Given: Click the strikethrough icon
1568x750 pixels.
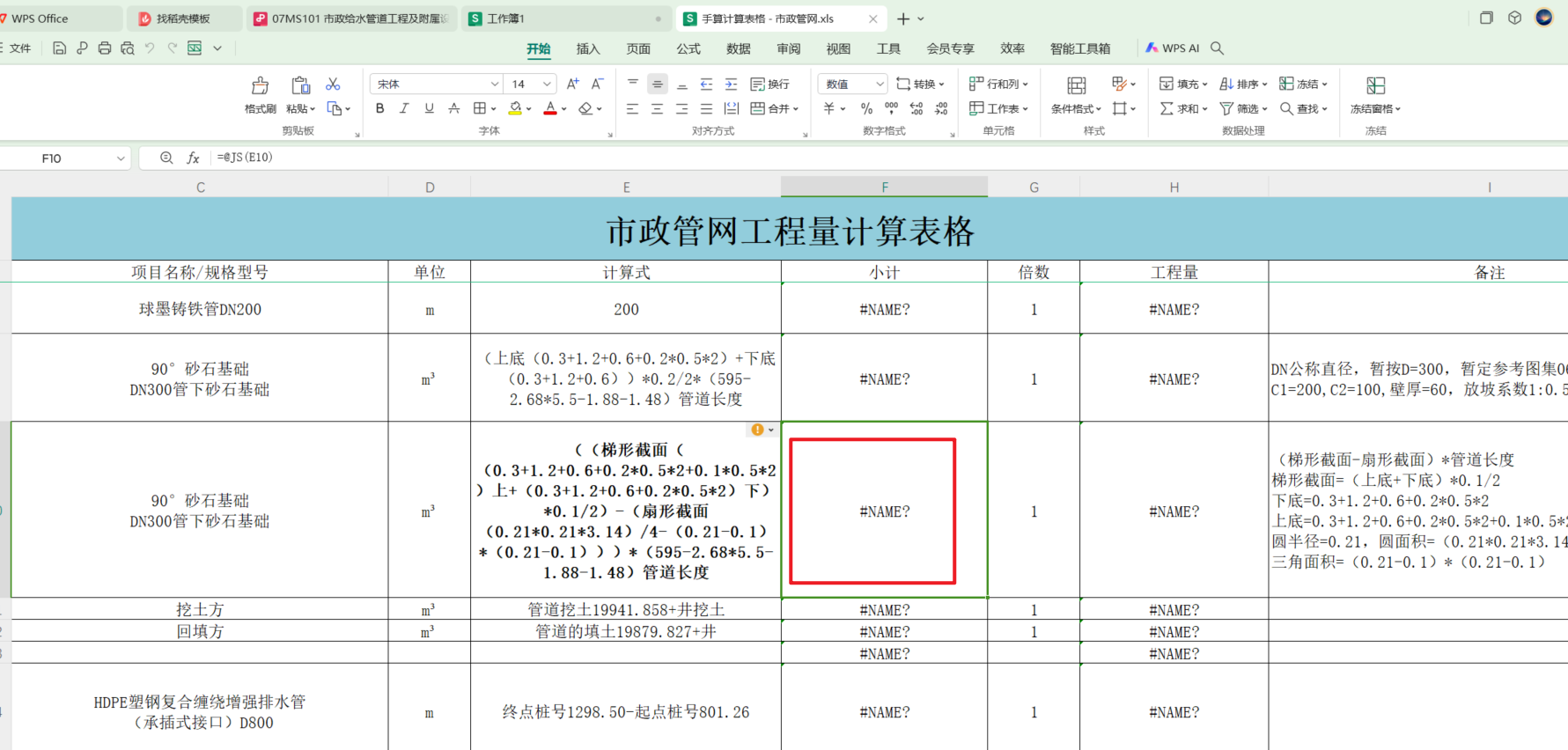Looking at the screenshot, I should click(453, 108).
